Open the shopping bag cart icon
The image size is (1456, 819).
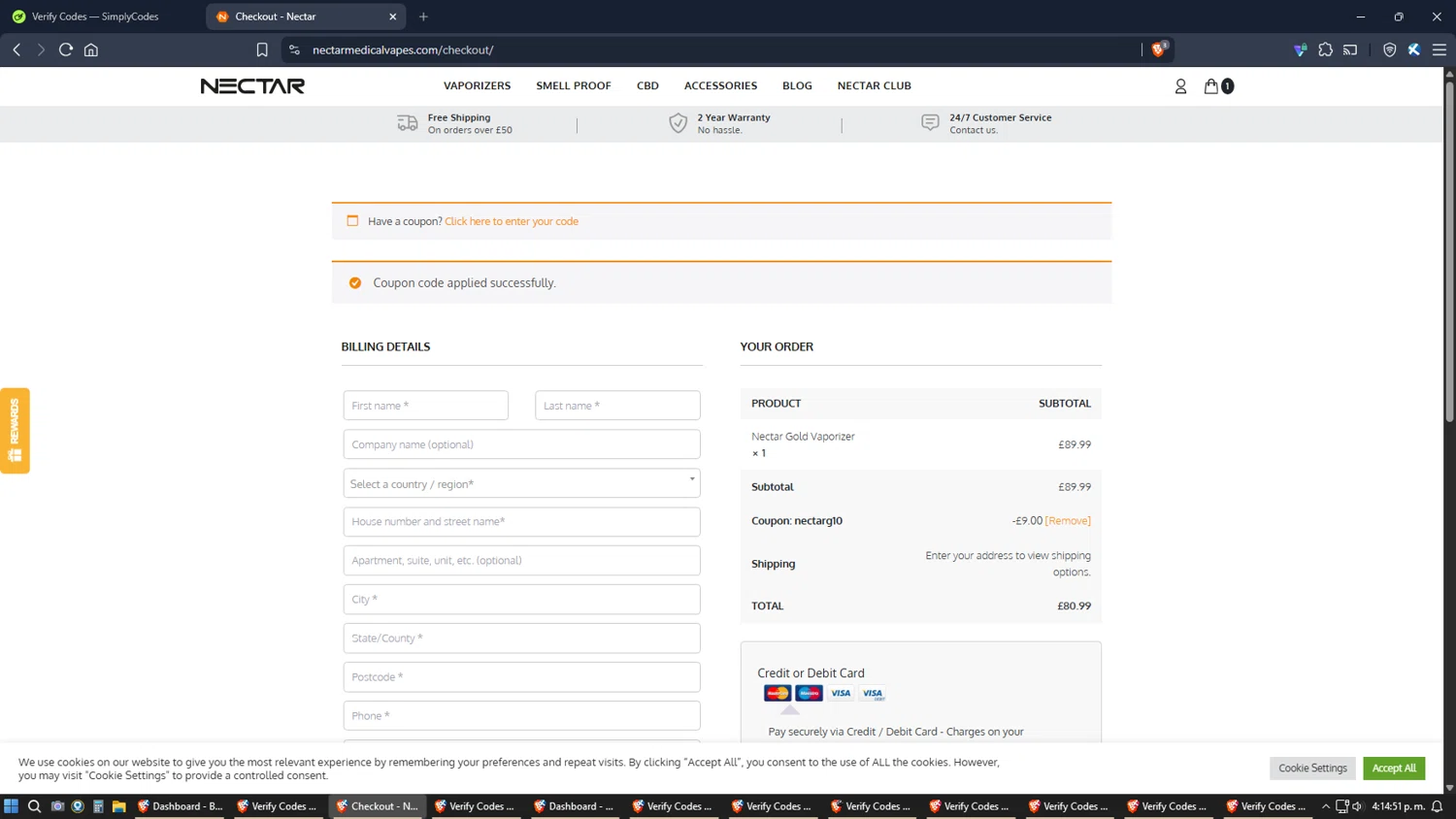tap(1211, 86)
